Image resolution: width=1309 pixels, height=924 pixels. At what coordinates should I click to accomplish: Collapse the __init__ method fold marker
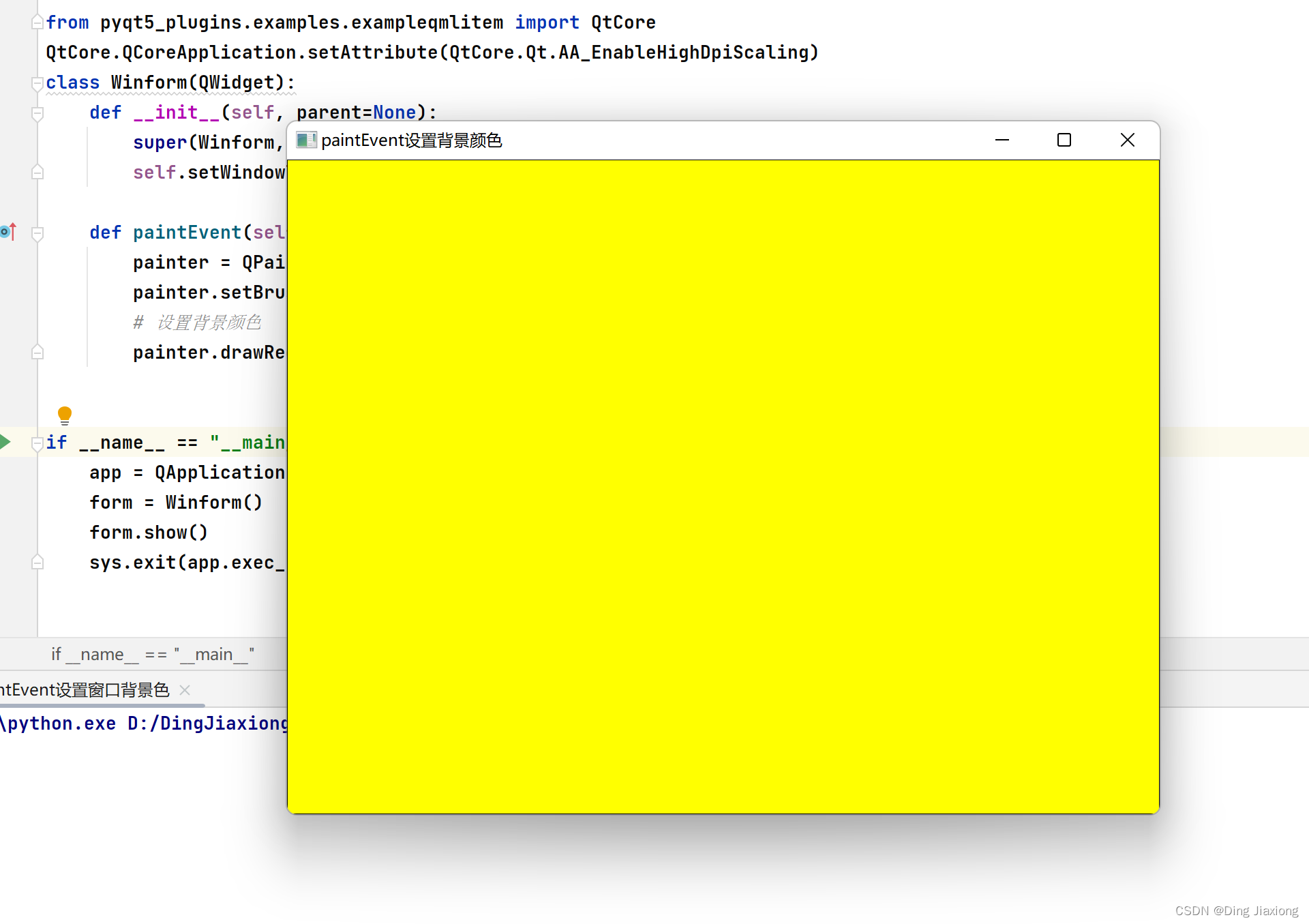pos(37,113)
